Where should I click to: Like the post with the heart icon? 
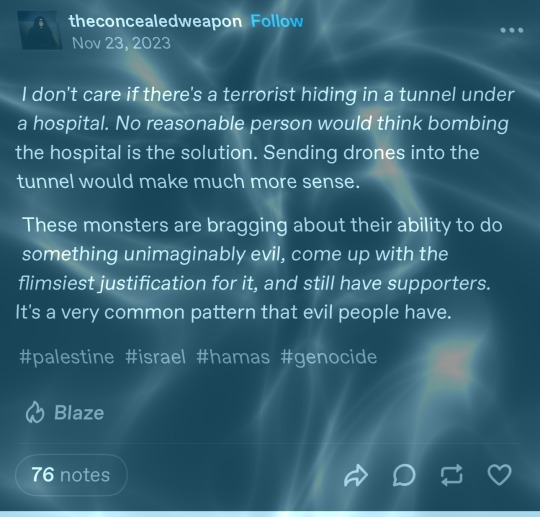499,475
